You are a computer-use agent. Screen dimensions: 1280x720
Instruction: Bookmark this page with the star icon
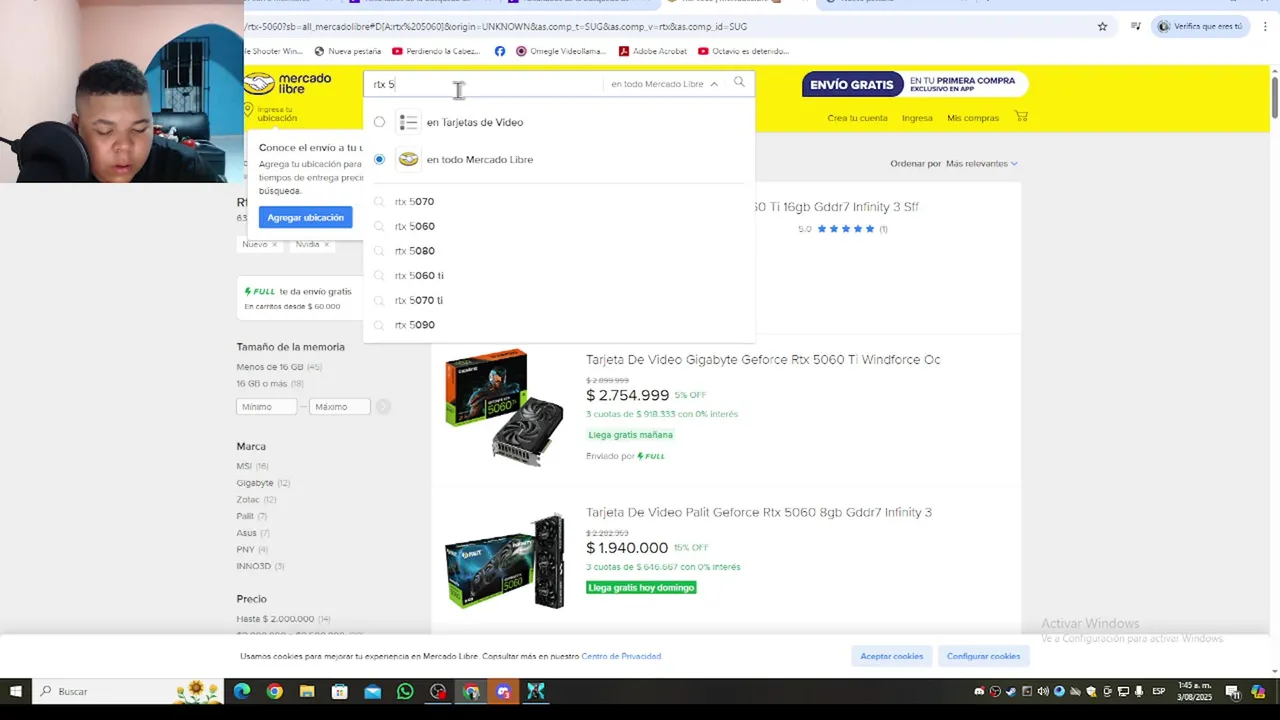(1102, 27)
